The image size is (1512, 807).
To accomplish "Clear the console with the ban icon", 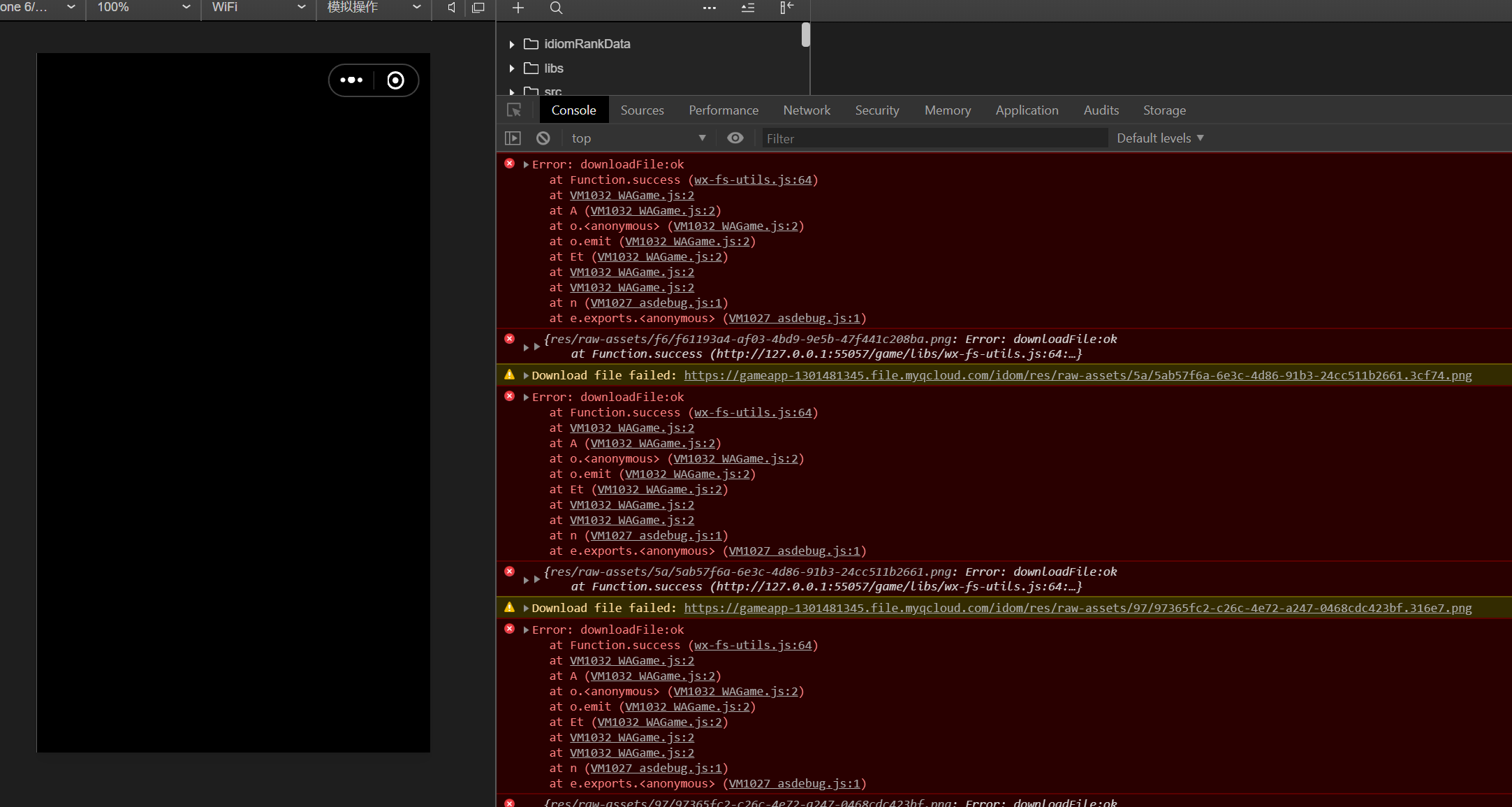I will click(x=543, y=138).
